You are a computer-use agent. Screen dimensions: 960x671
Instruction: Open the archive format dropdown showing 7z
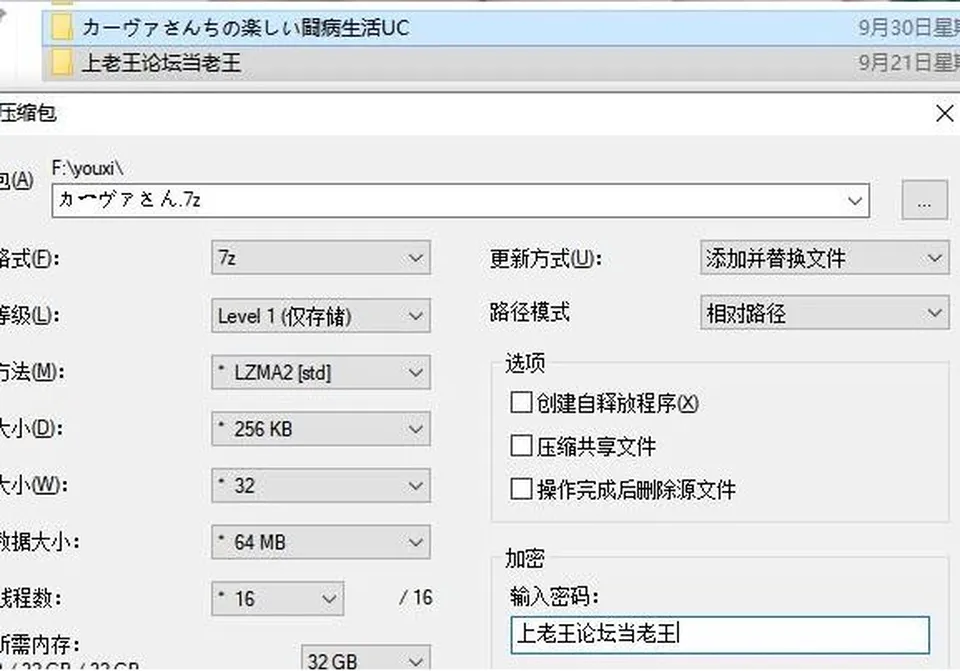pos(321,258)
